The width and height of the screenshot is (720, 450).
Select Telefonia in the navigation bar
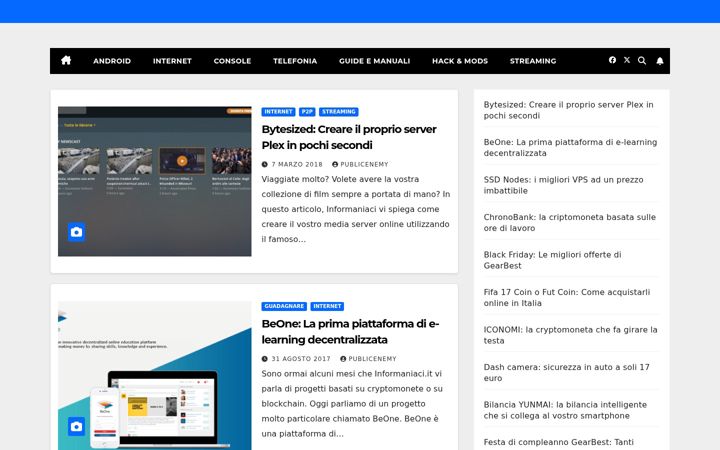pos(295,61)
